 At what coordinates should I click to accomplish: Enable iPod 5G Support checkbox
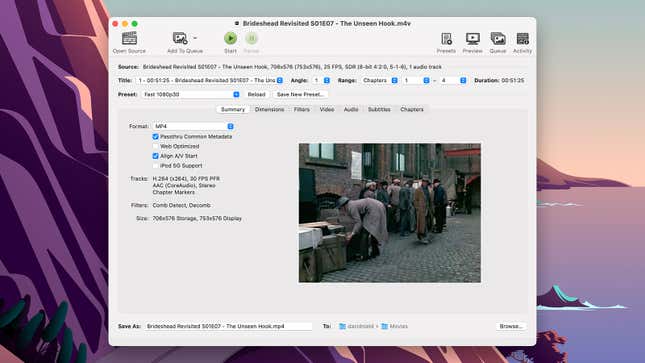point(155,166)
